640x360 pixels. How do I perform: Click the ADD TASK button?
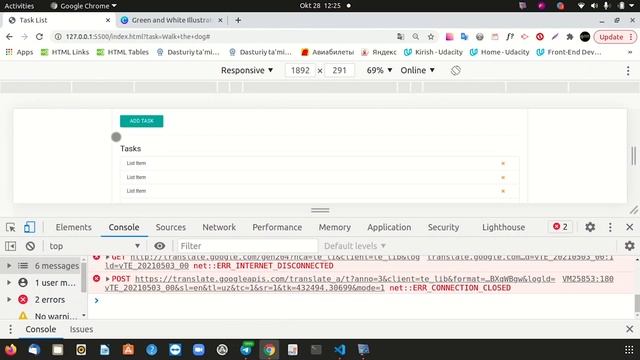pos(142,121)
